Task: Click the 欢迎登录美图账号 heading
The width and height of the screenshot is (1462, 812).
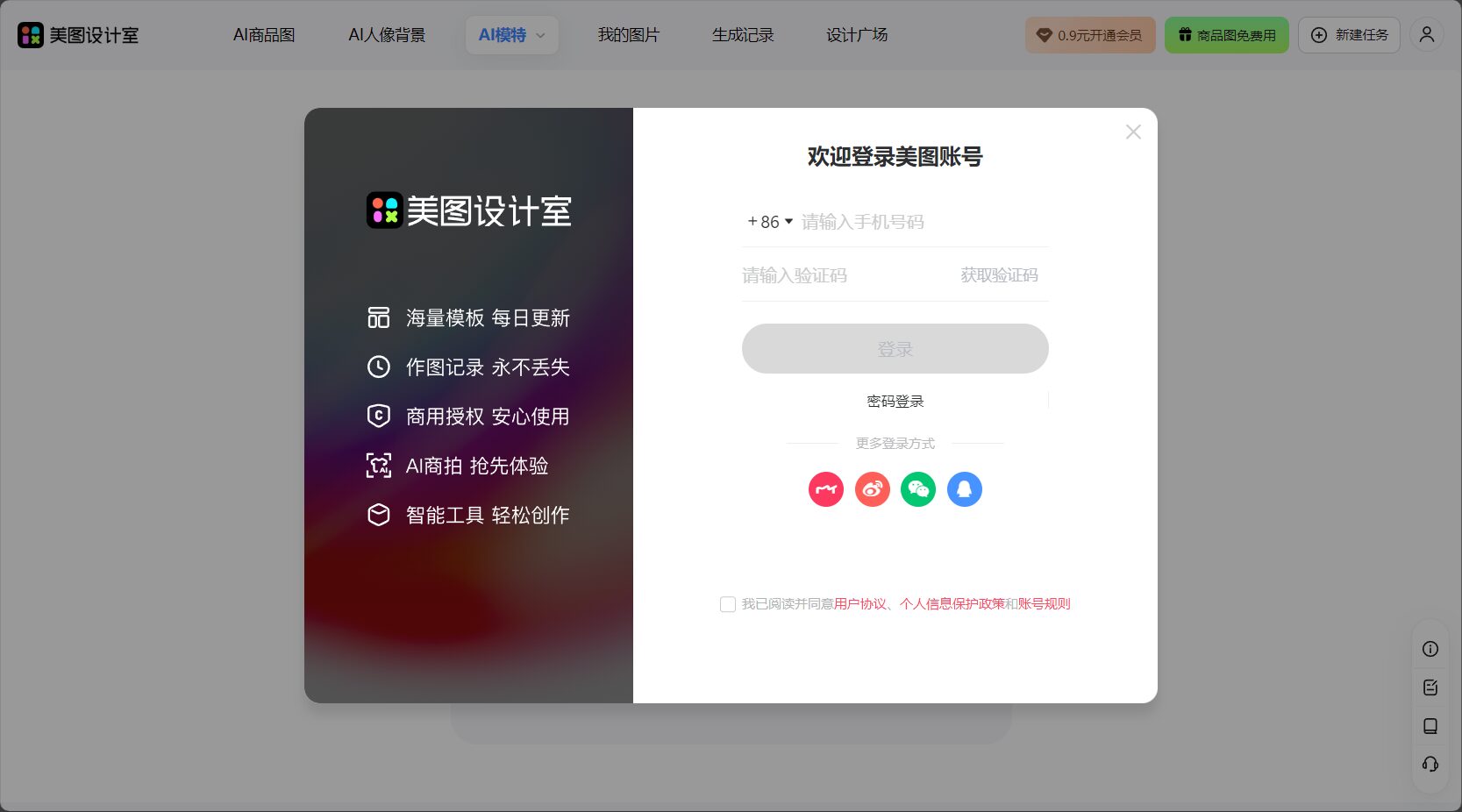Action: [895, 157]
